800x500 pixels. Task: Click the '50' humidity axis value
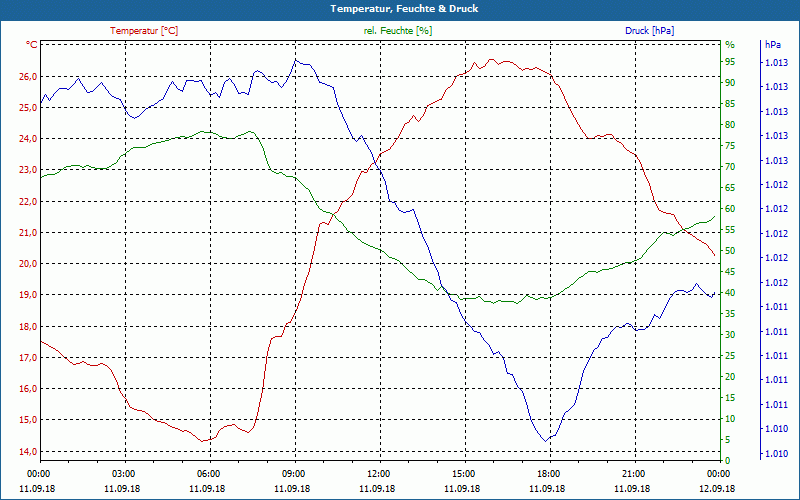click(730, 251)
